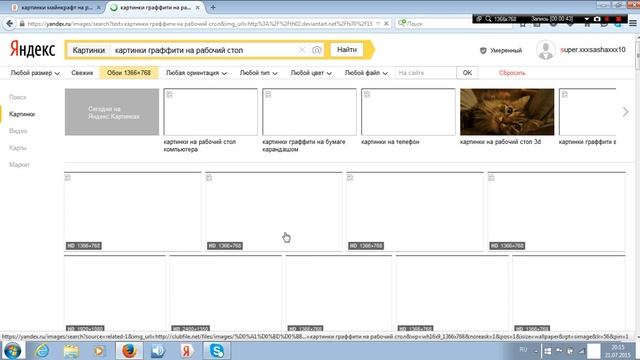Click the taskbar clock showing 20:15
Viewport: 640px width, 360px height.
tap(617, 351)
